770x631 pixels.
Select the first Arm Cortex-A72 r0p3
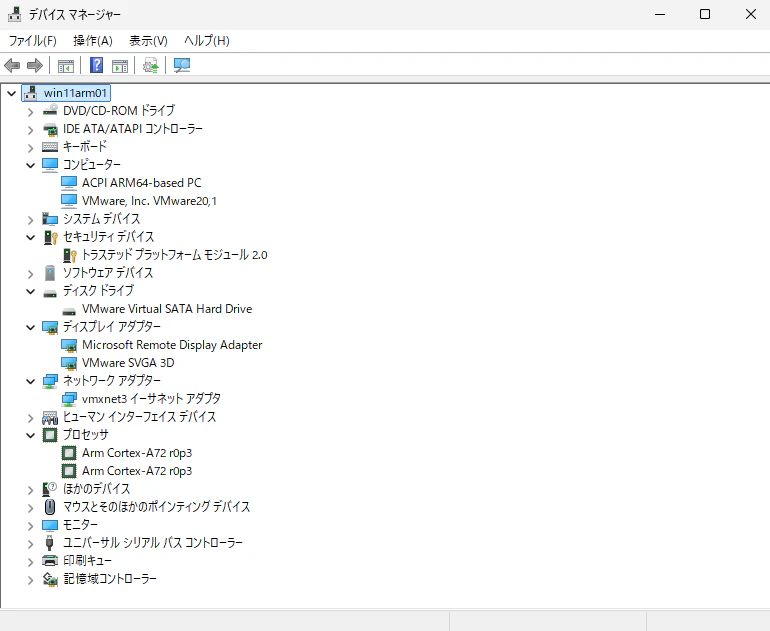pos(137,453)
